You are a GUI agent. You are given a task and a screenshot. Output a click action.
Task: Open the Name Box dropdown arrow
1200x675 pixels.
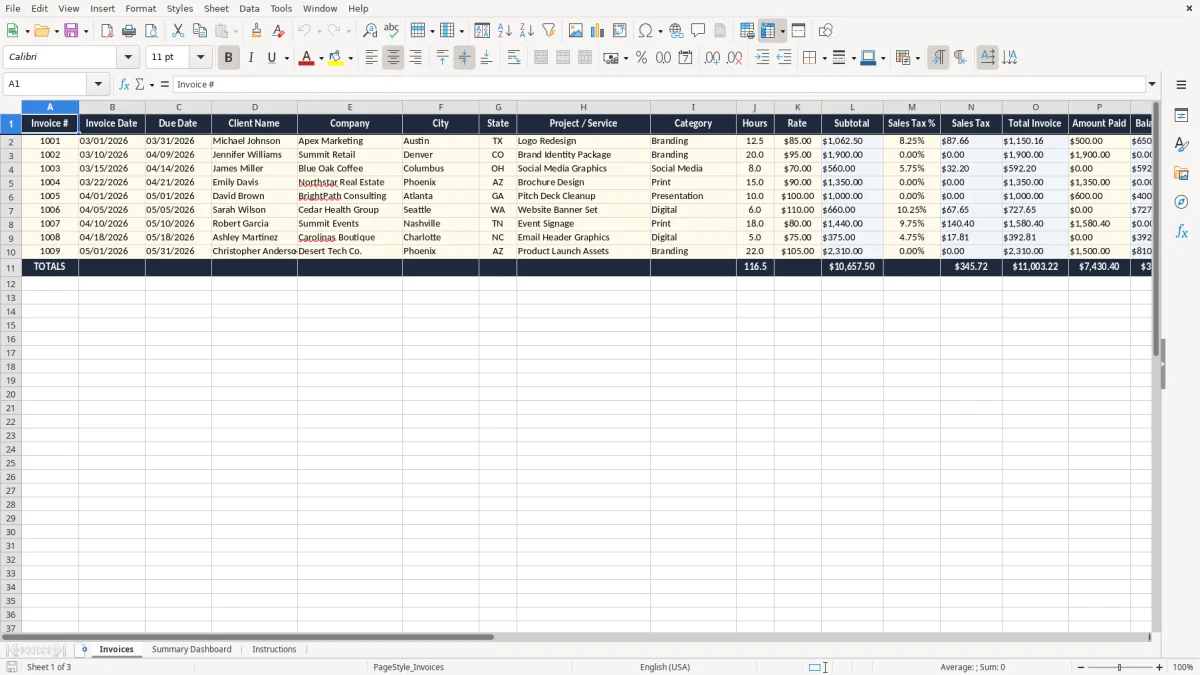pyautogui.click(x=98, y=84)
